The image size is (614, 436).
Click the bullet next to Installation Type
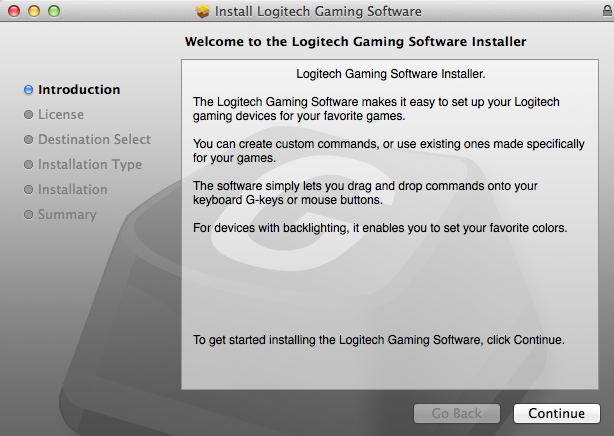(x=28, y=165)
